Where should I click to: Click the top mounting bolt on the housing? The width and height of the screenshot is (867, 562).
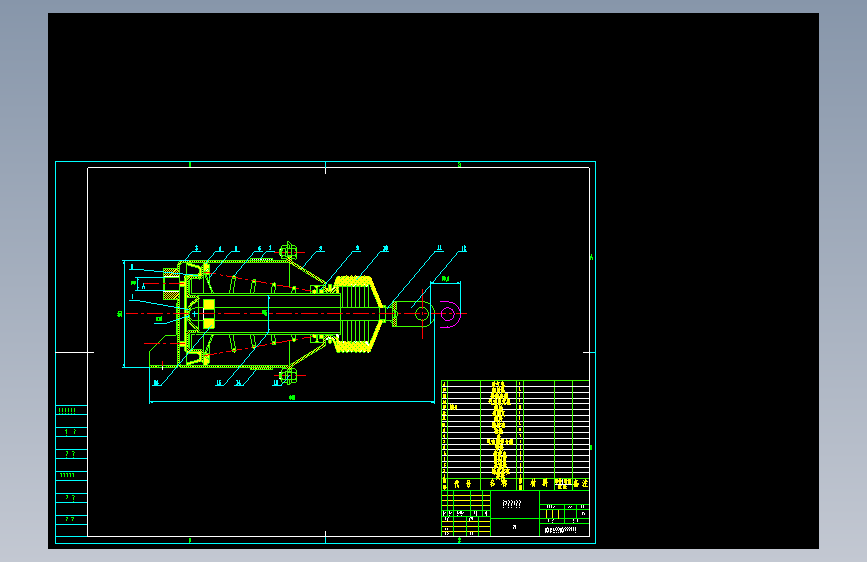click(x=288, y=252)
